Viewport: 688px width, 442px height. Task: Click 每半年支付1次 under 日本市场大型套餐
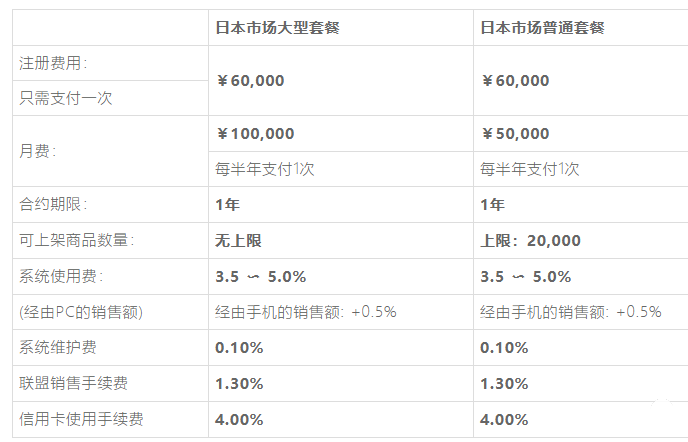265,169
